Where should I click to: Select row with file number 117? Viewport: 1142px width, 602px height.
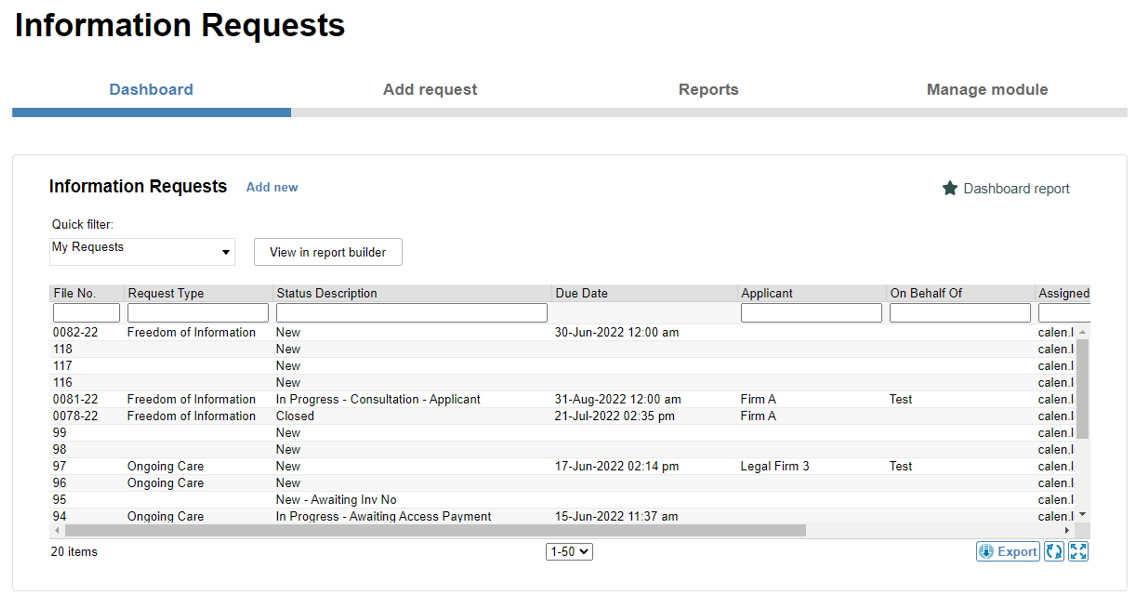point(562,365)
